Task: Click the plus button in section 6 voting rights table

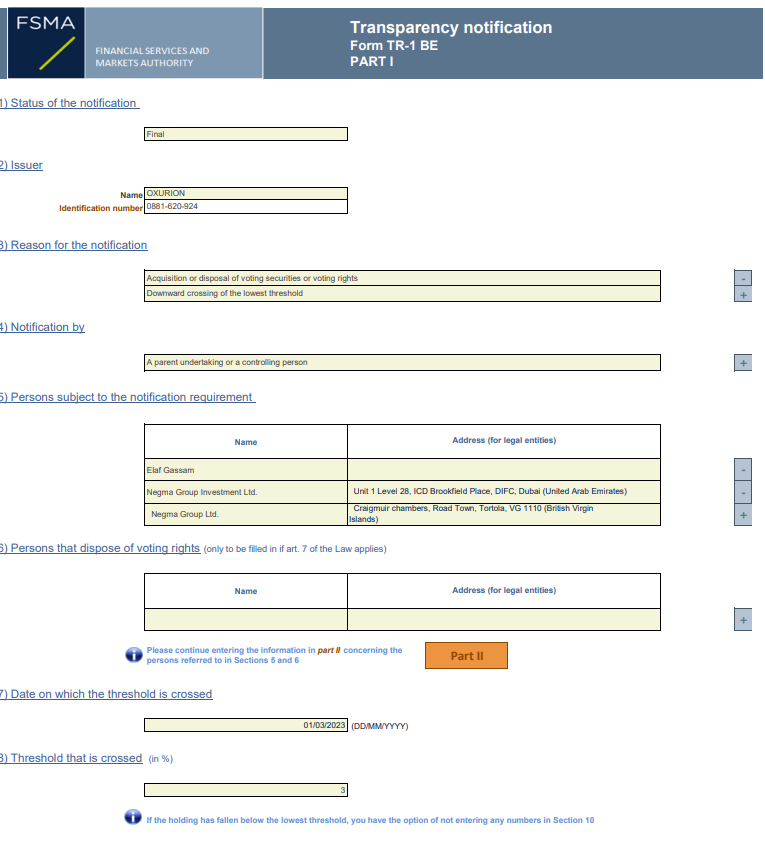Action: (x=743, y=620)
